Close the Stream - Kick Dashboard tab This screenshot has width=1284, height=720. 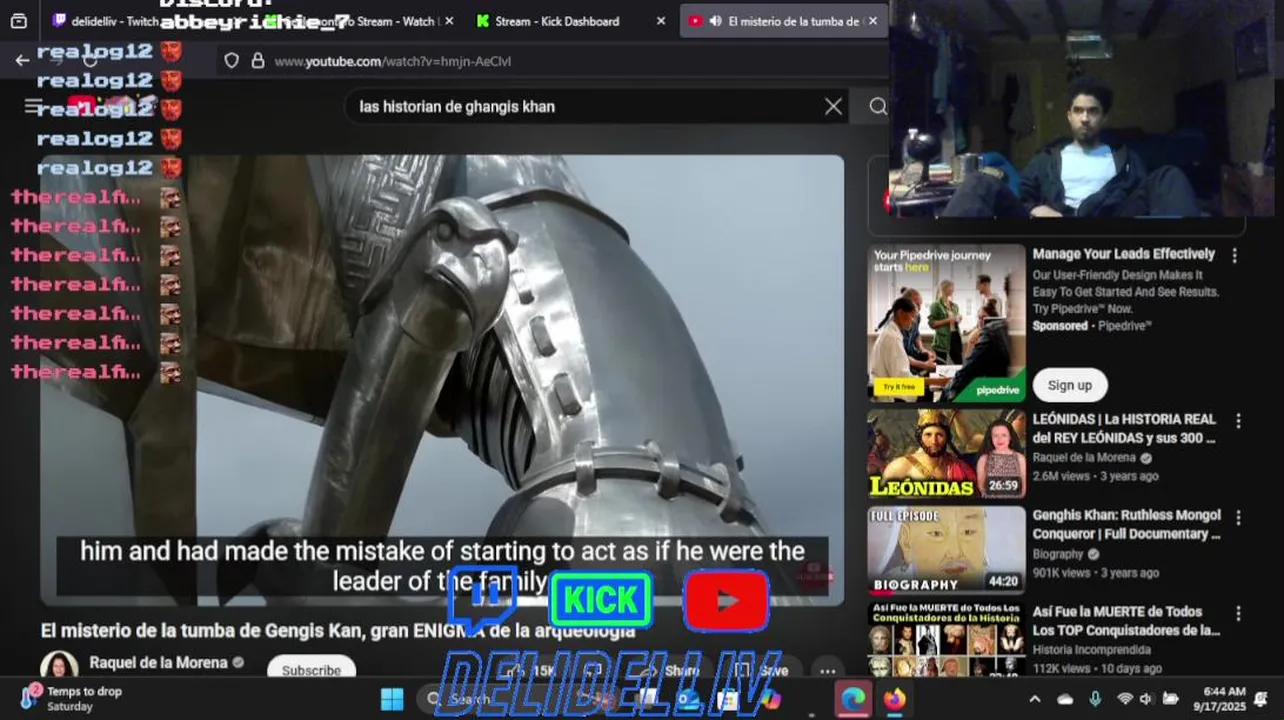[661, 21]
